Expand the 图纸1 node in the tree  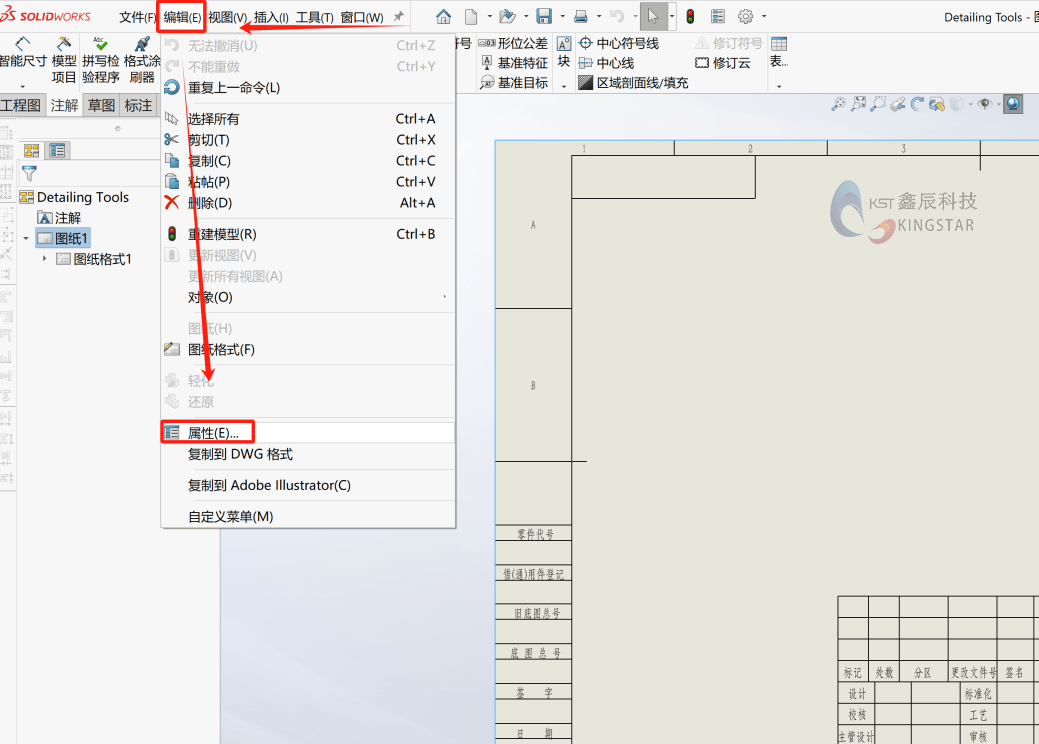coord(24,237)
